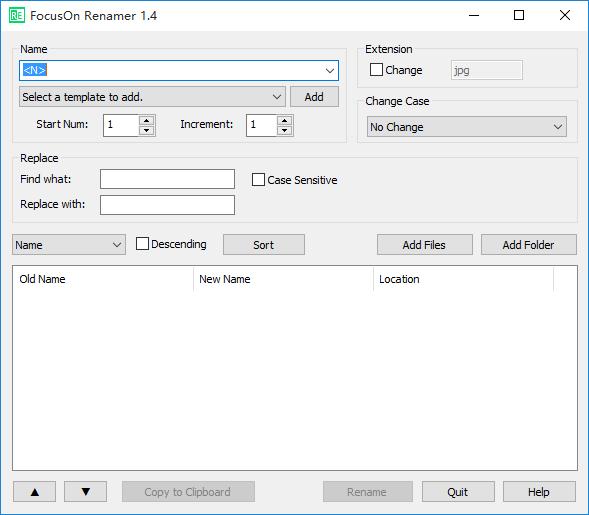Move selected file up with the up arrow button
The height and width of the screenshot is (515, 589).
point(35,492)
